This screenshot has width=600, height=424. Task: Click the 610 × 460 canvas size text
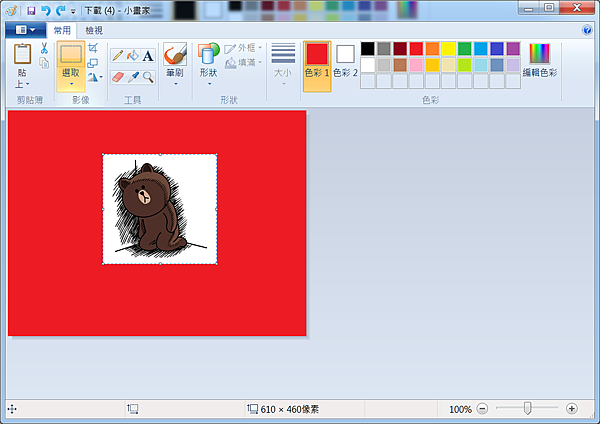[x=290, y=409]
